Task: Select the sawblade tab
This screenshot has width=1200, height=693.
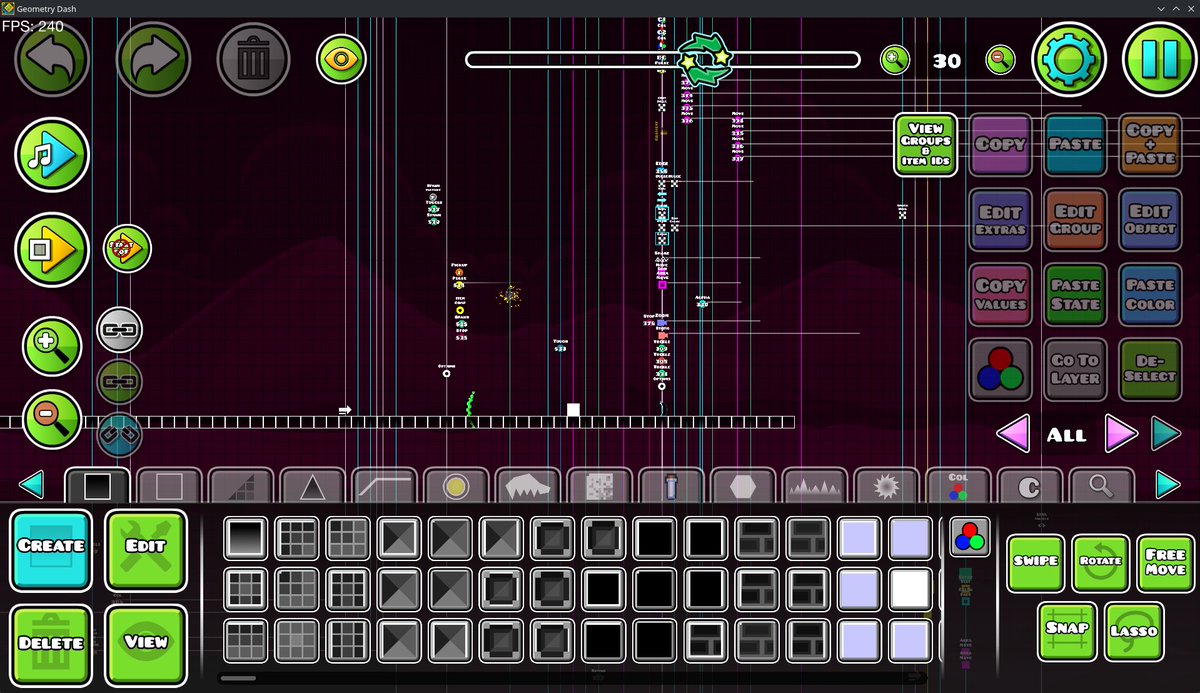Action: [887, 486]
